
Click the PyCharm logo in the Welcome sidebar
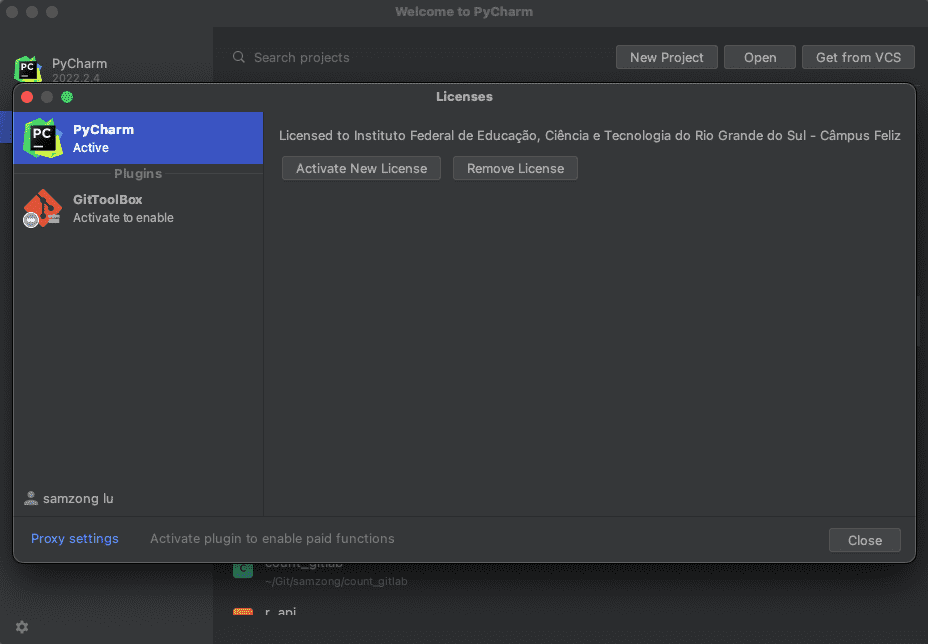point(28,69)
